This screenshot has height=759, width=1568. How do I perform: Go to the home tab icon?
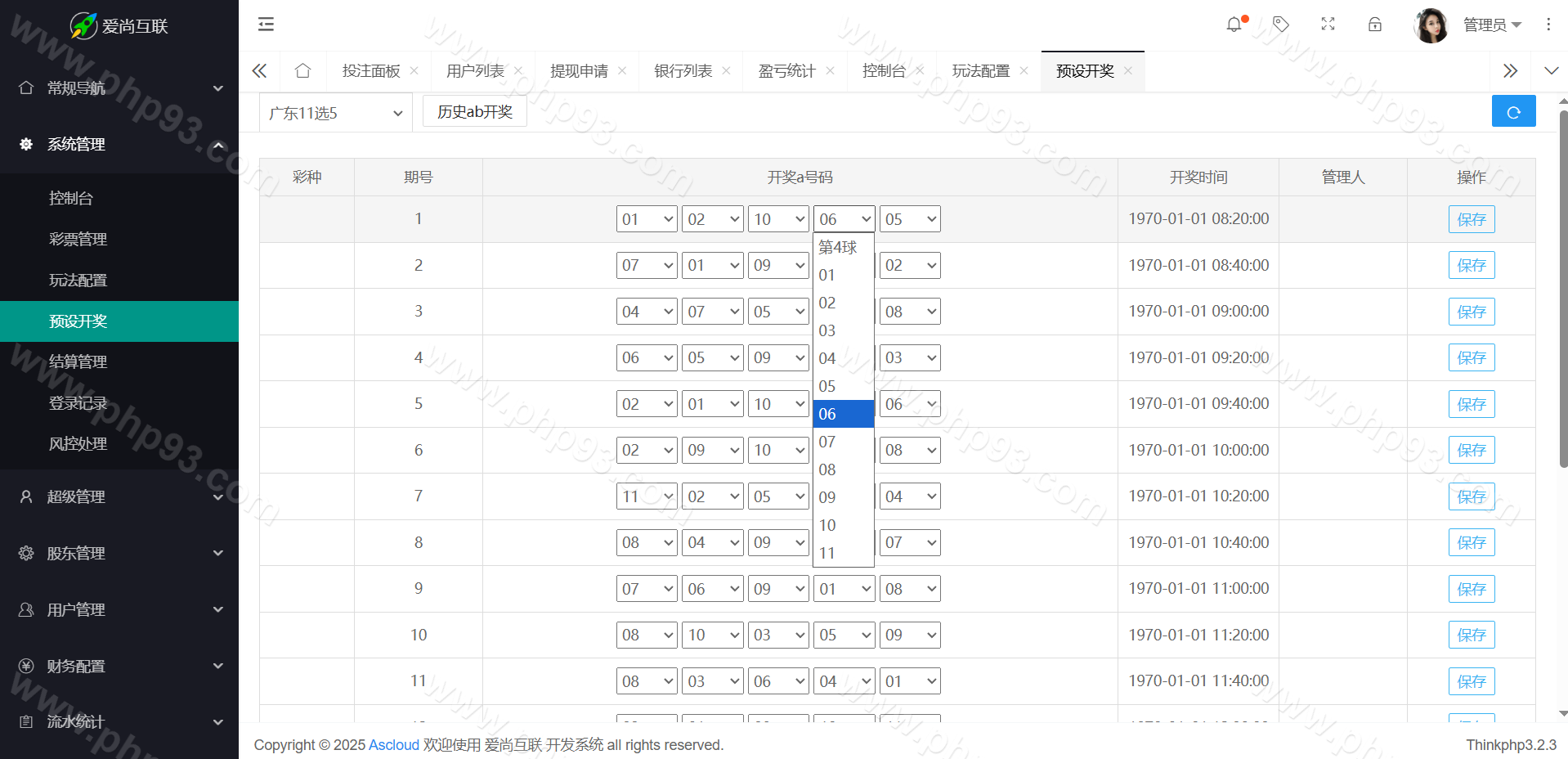[x=302, y=71]
